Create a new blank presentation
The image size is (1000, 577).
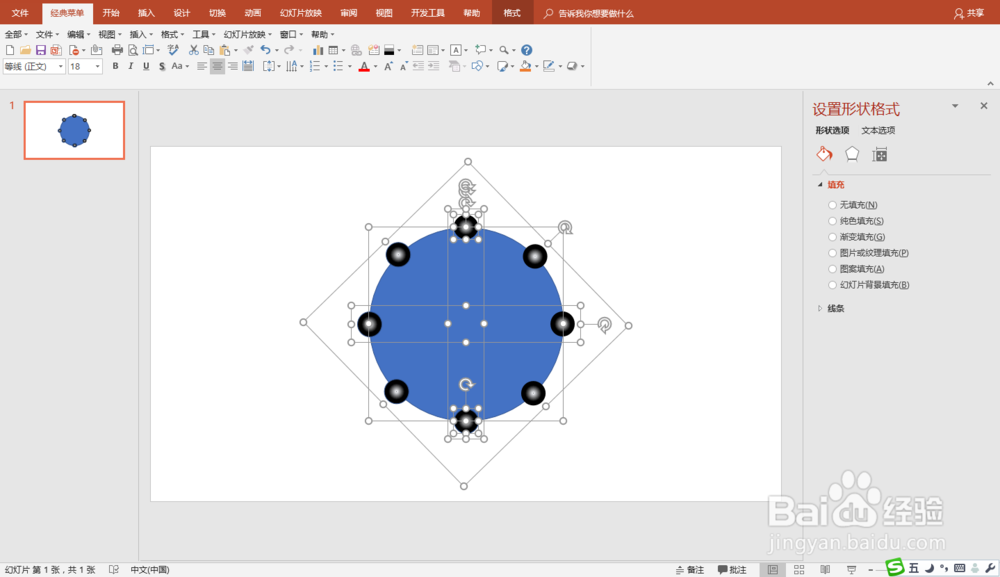pos(10,50)
